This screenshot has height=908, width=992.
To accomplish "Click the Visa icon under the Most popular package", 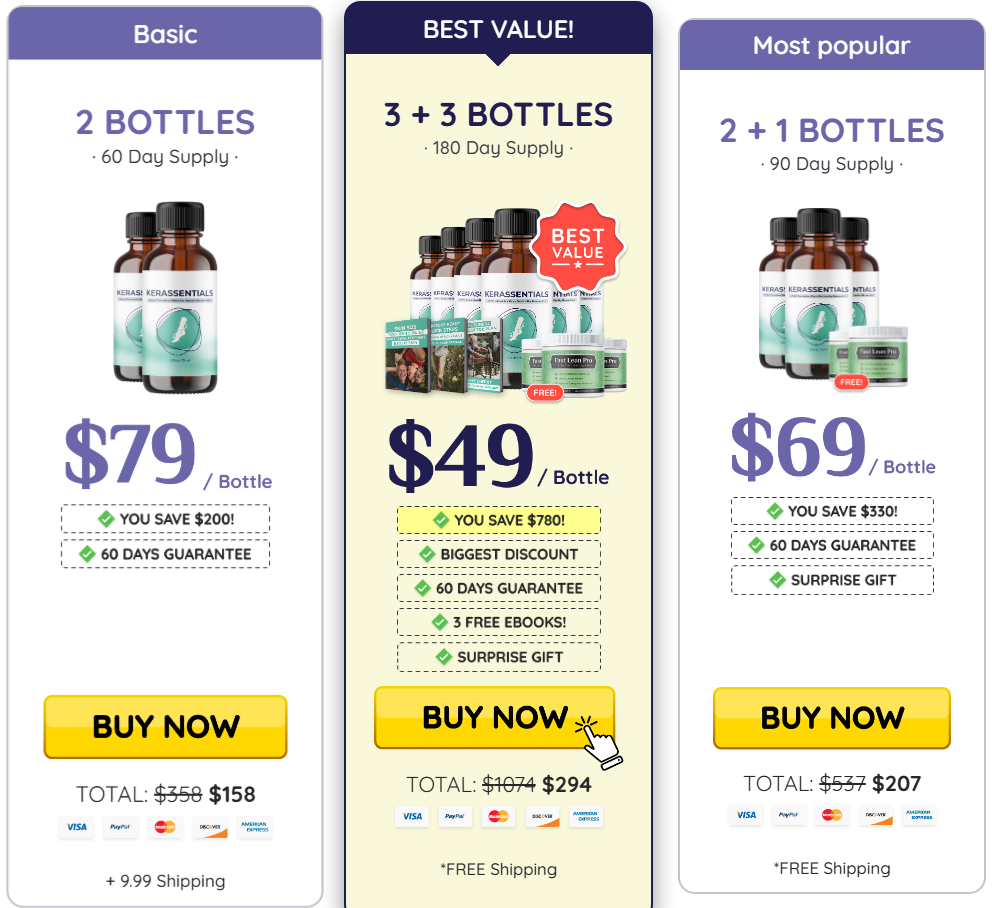I will [x=746, y=815].
